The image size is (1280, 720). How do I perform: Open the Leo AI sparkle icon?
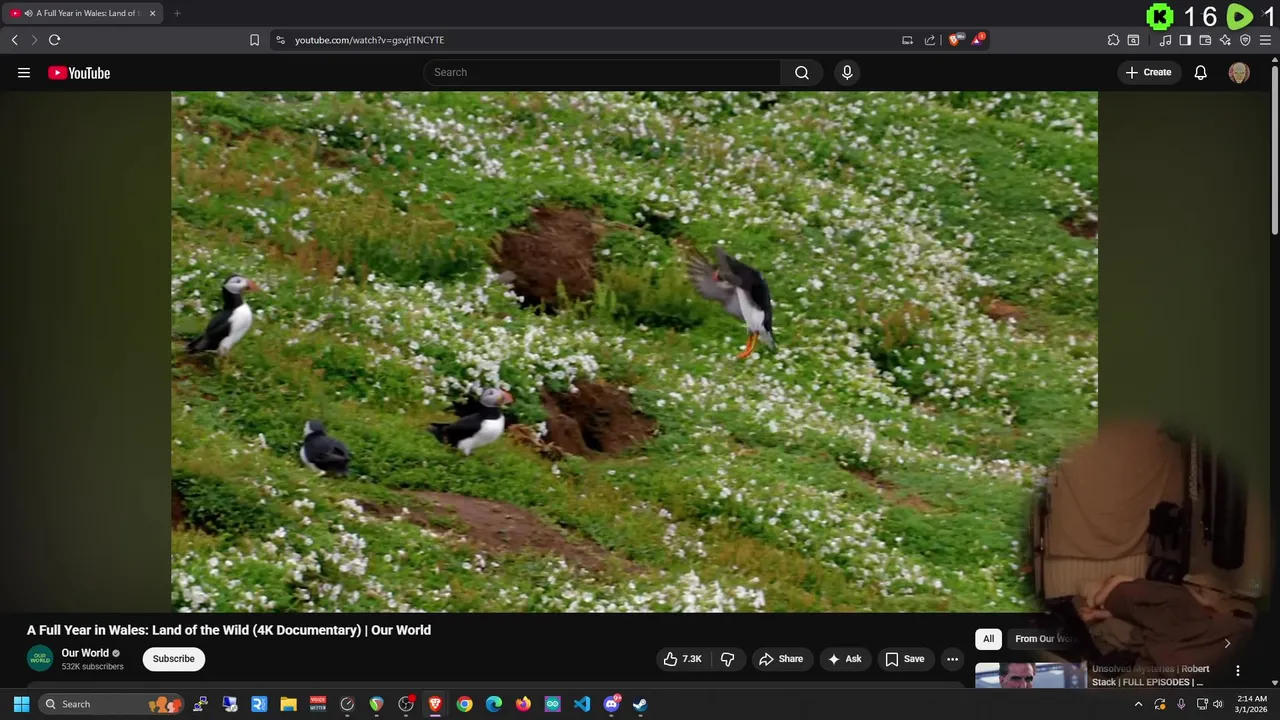(1225, 40)
